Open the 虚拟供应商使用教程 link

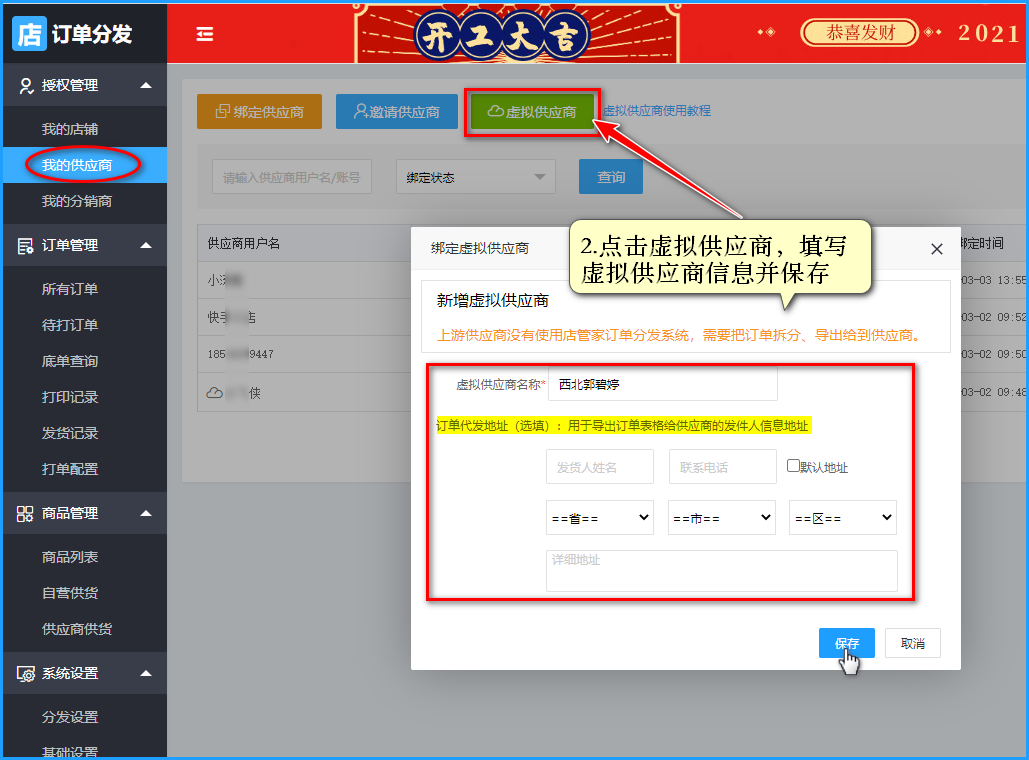point(657,111)
